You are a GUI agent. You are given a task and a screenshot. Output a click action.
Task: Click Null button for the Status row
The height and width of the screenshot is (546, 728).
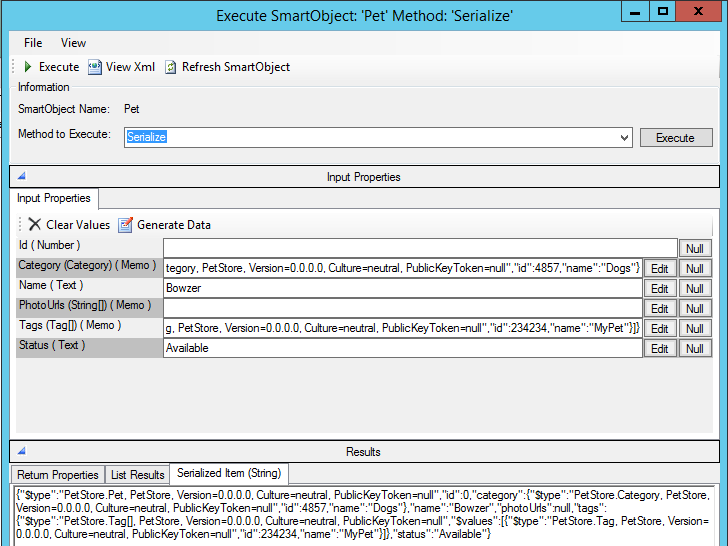(x=694, y=349)
